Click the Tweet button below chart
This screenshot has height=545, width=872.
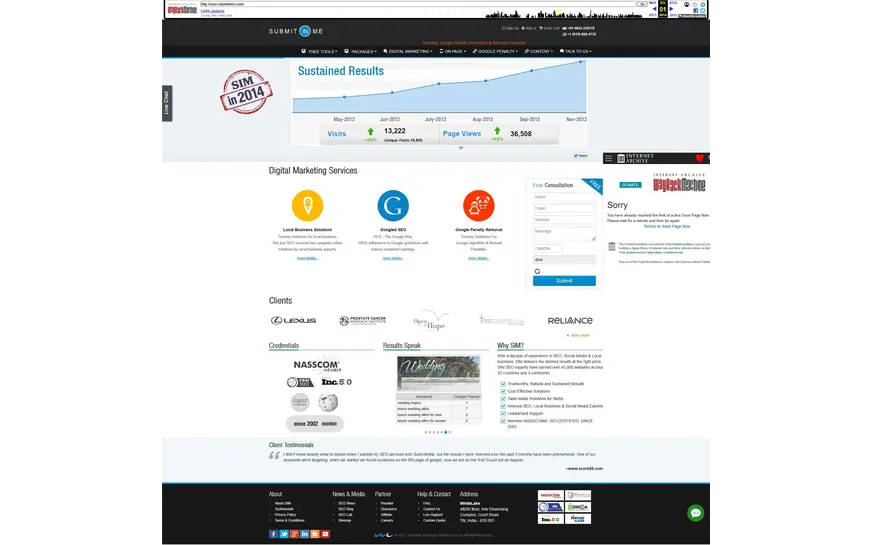580,156
